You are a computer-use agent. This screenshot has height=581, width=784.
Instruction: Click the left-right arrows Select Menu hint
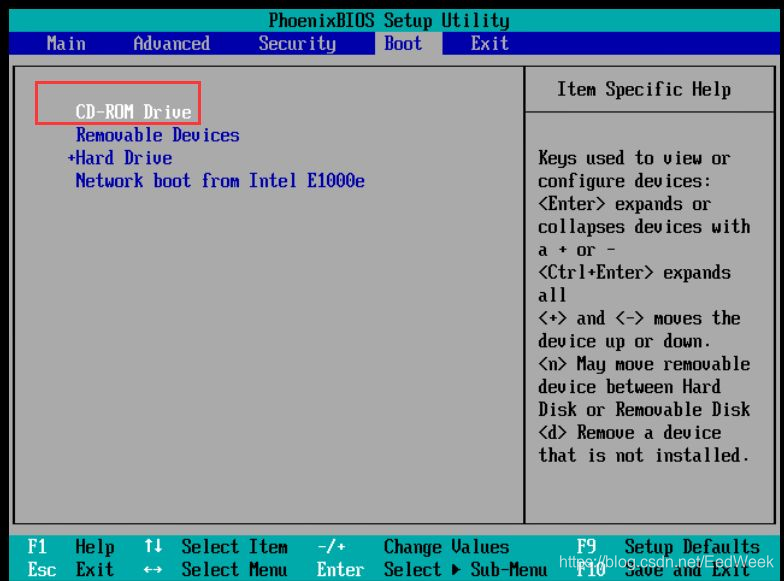216,570
